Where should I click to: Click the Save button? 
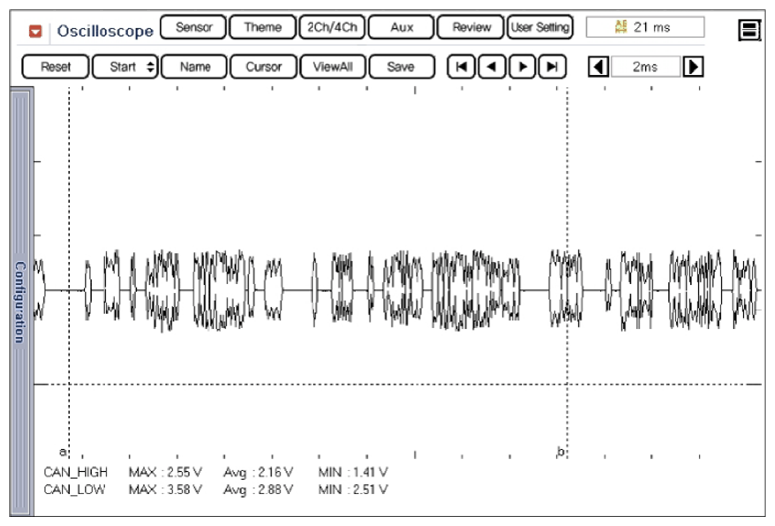pyautogui.click(x=402, y=67)
